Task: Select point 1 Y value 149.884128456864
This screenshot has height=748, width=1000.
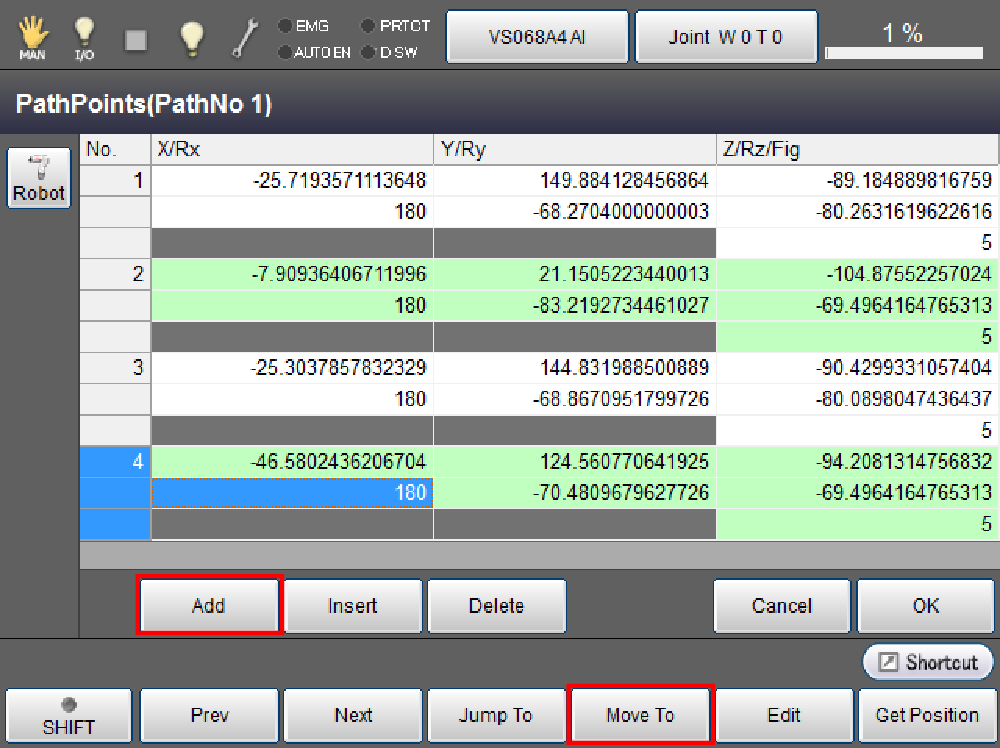Action: pyautogui.click(x=574, y=181)
